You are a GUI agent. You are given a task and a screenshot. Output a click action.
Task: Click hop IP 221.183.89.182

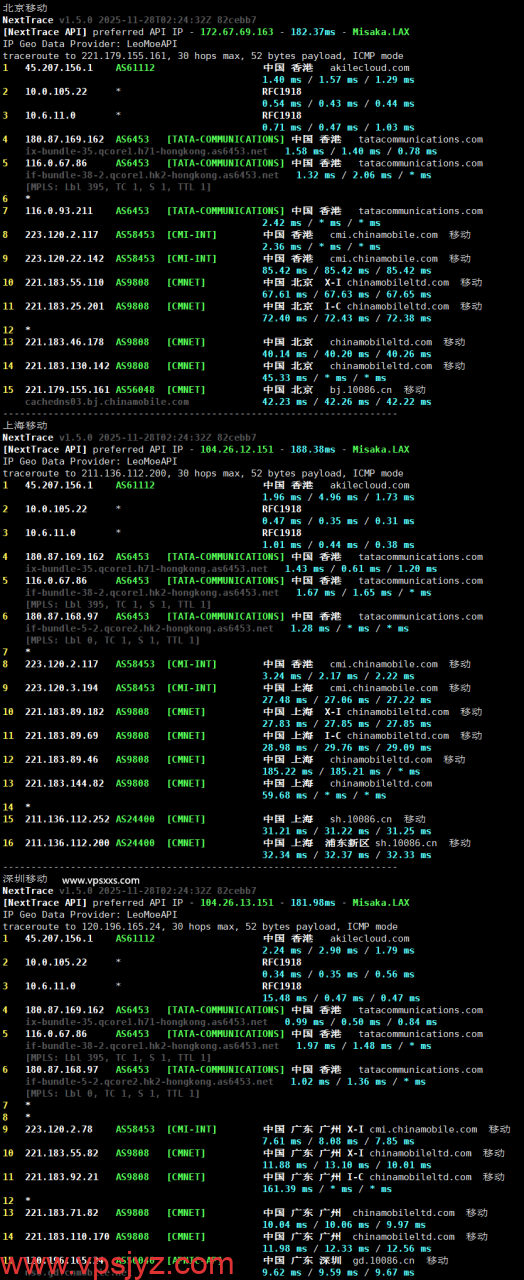[x=65, y=712]
